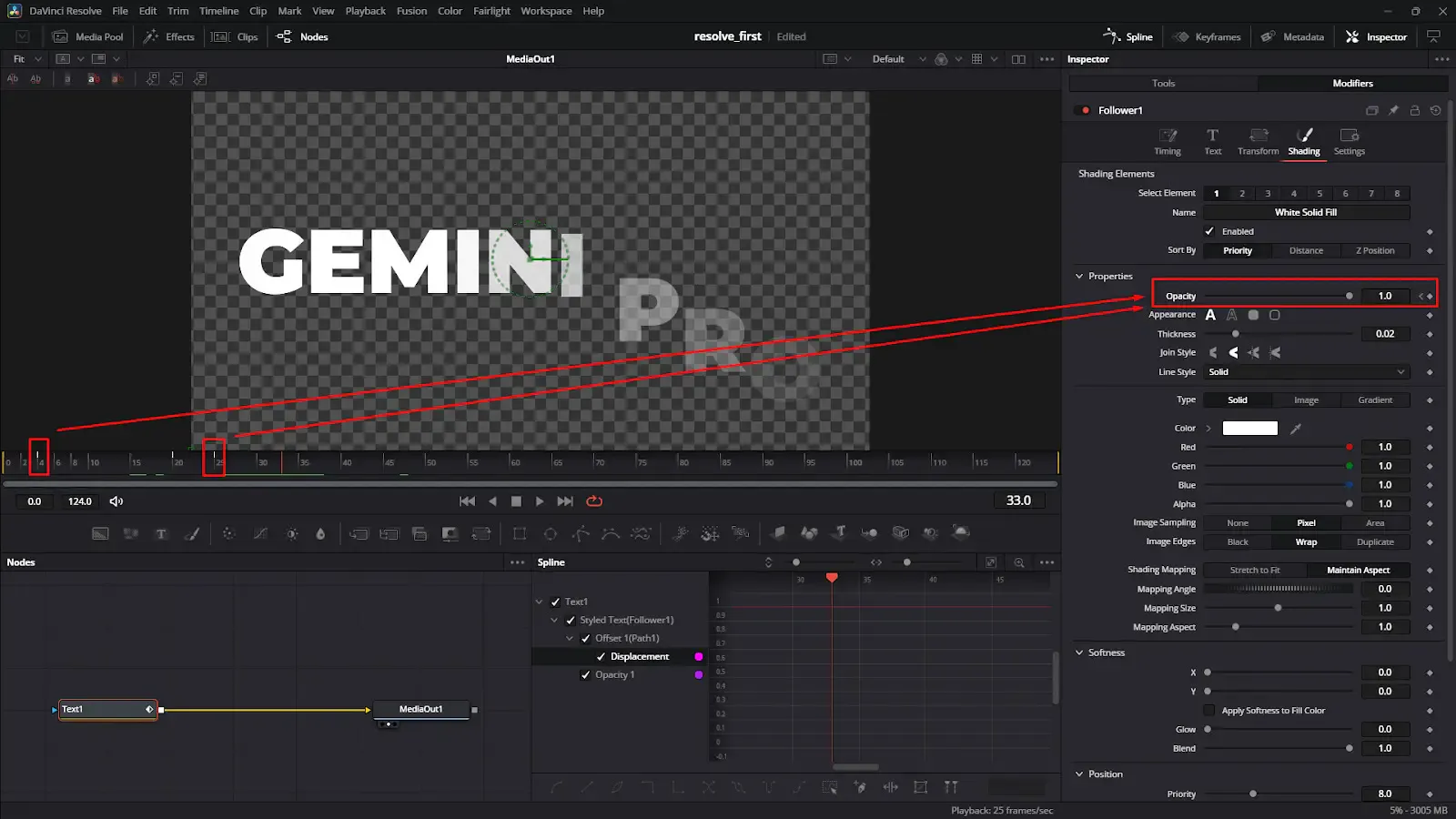1456x819 pixels.
Task: Open the Color menu
Action: pyautogui.click(x=450, y=11)
